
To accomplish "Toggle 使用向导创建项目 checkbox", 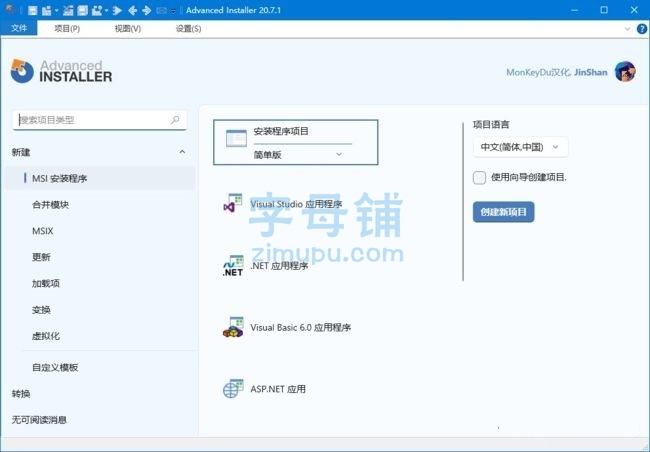I will coord(479,178).
